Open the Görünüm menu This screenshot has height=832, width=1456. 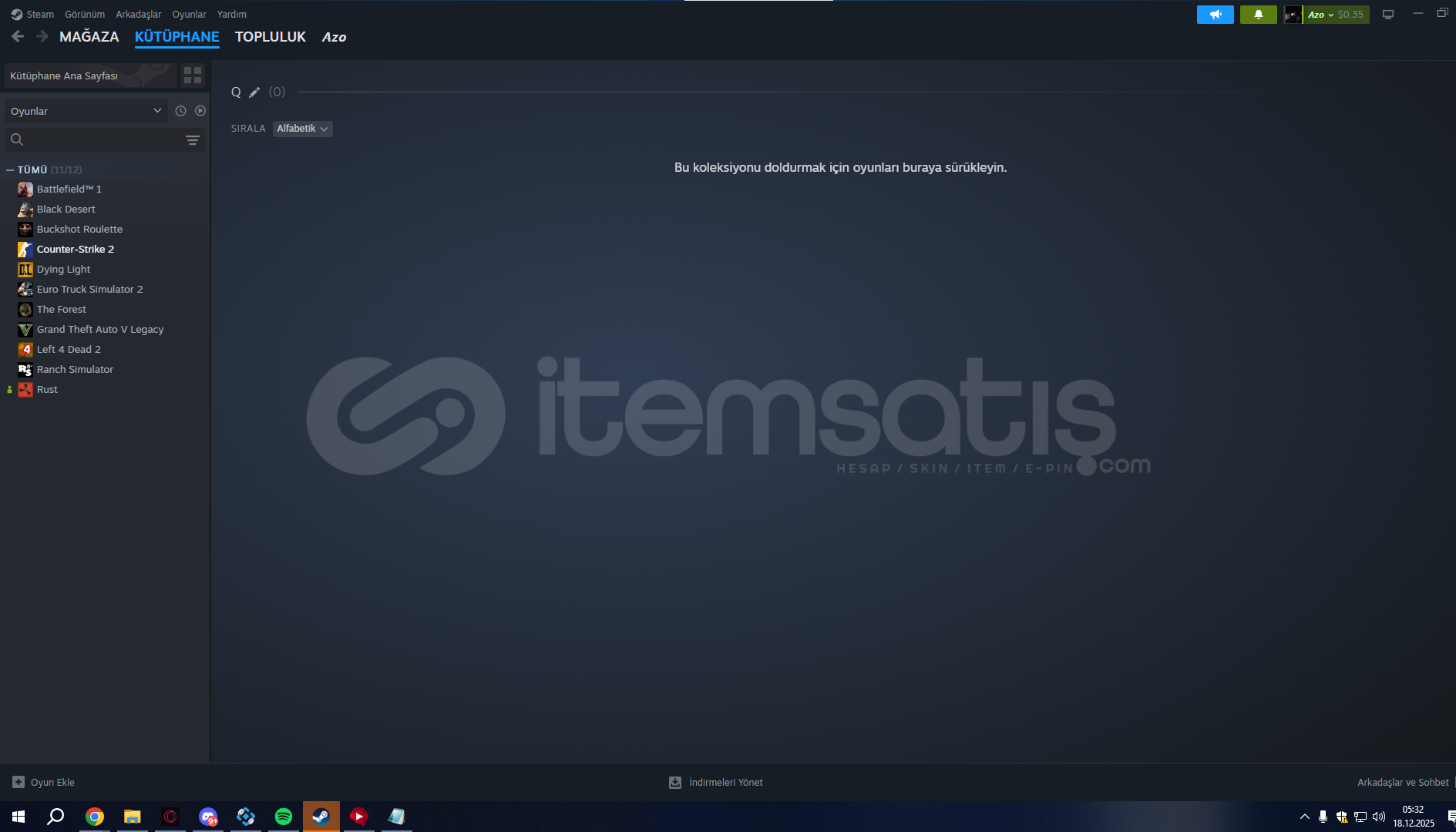coord(85,15)
